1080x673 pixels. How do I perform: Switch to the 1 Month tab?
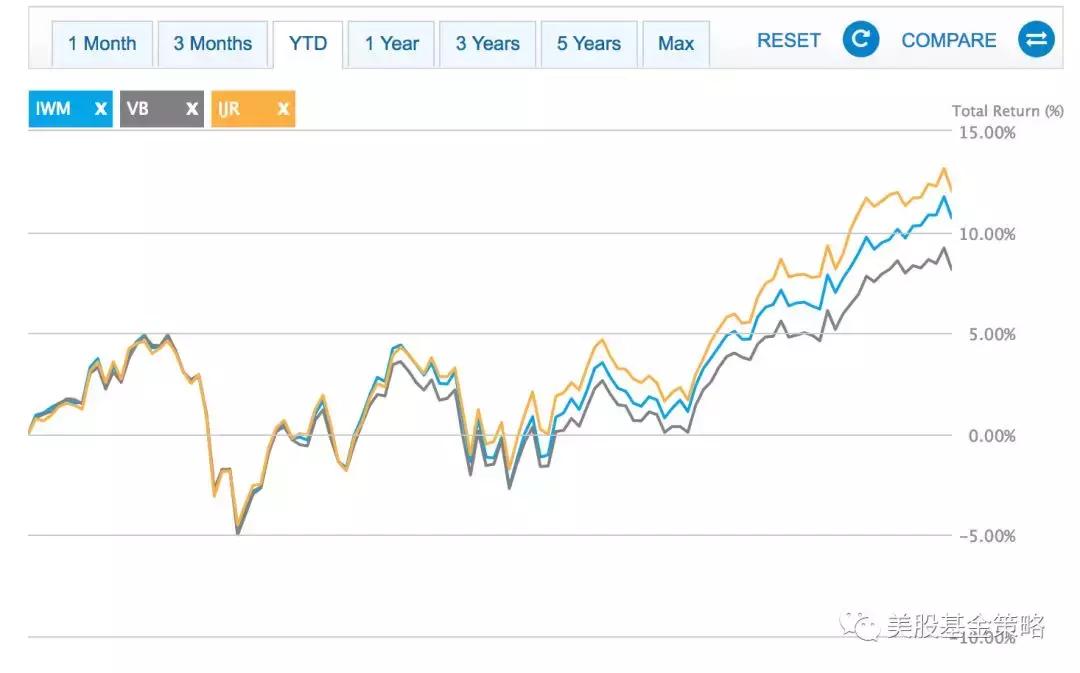[x=102, y=44]
